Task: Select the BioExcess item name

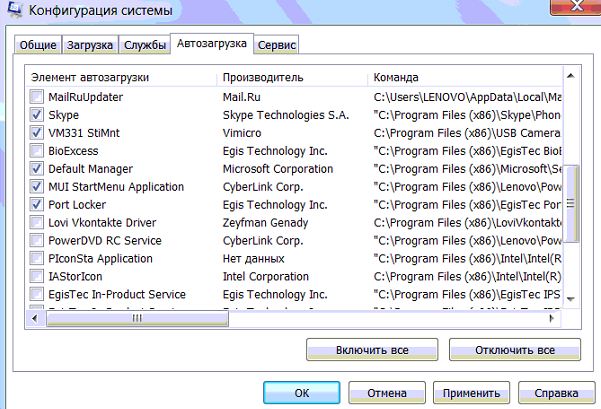Action: point(73,151)
